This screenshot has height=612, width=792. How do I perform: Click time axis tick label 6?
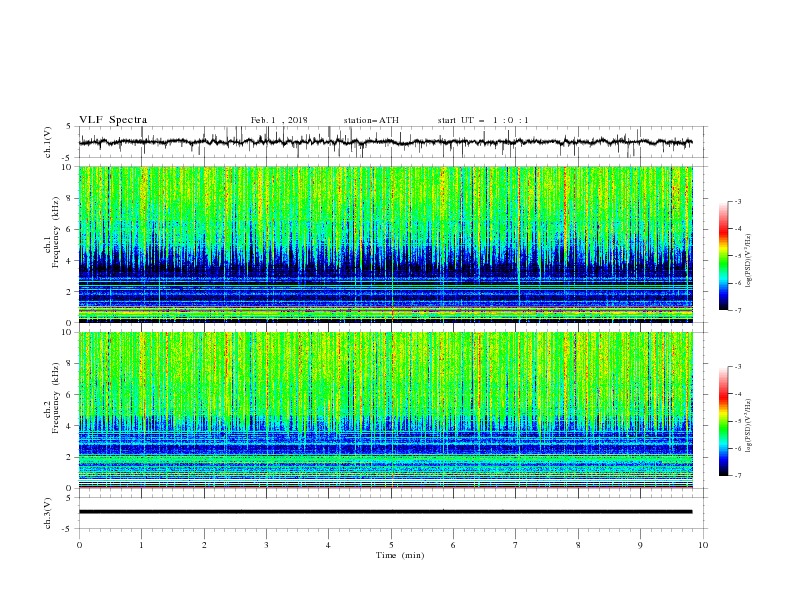[454, 545]
